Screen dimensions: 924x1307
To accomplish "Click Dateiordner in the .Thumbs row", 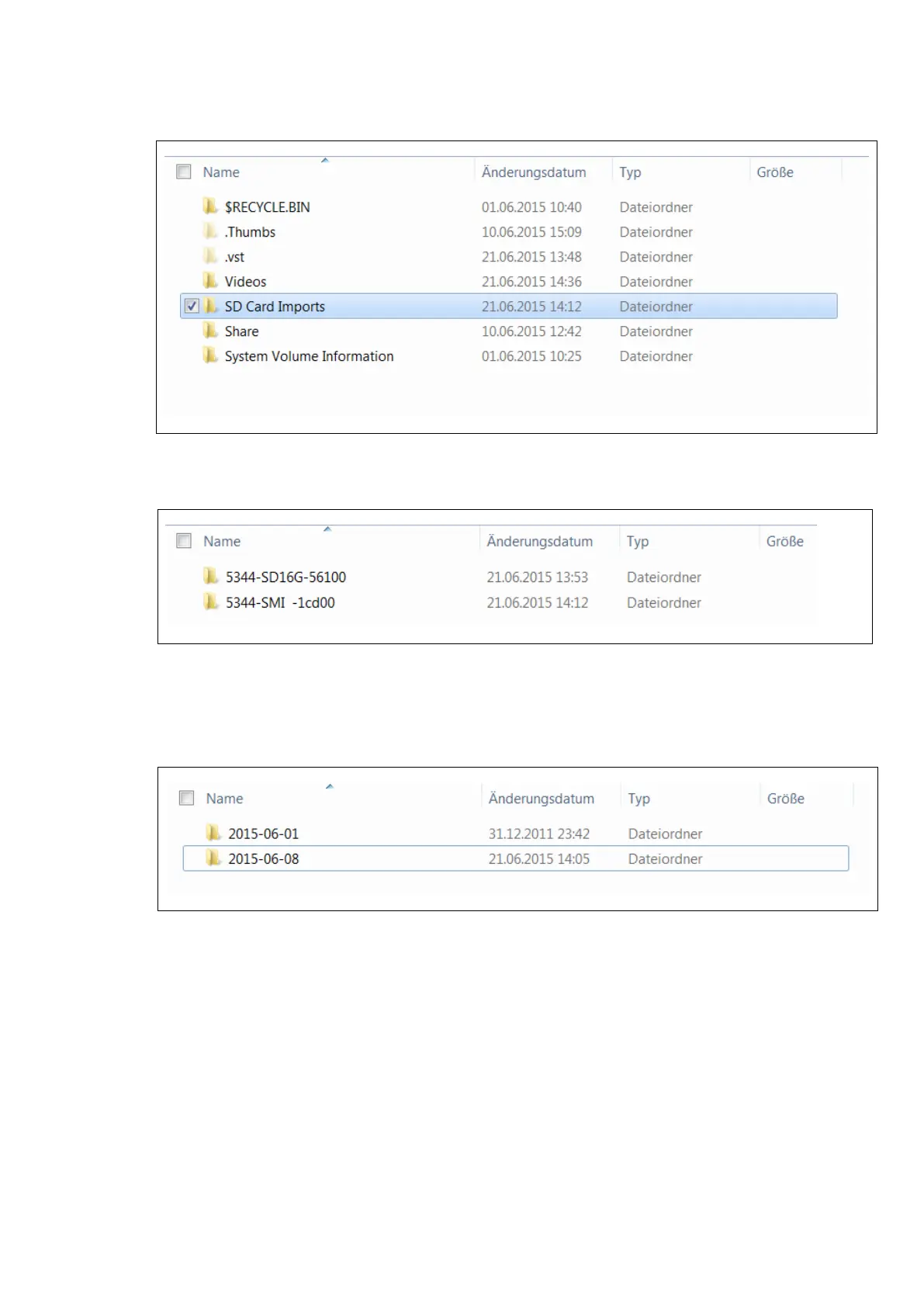I will (x=656, y=232).
